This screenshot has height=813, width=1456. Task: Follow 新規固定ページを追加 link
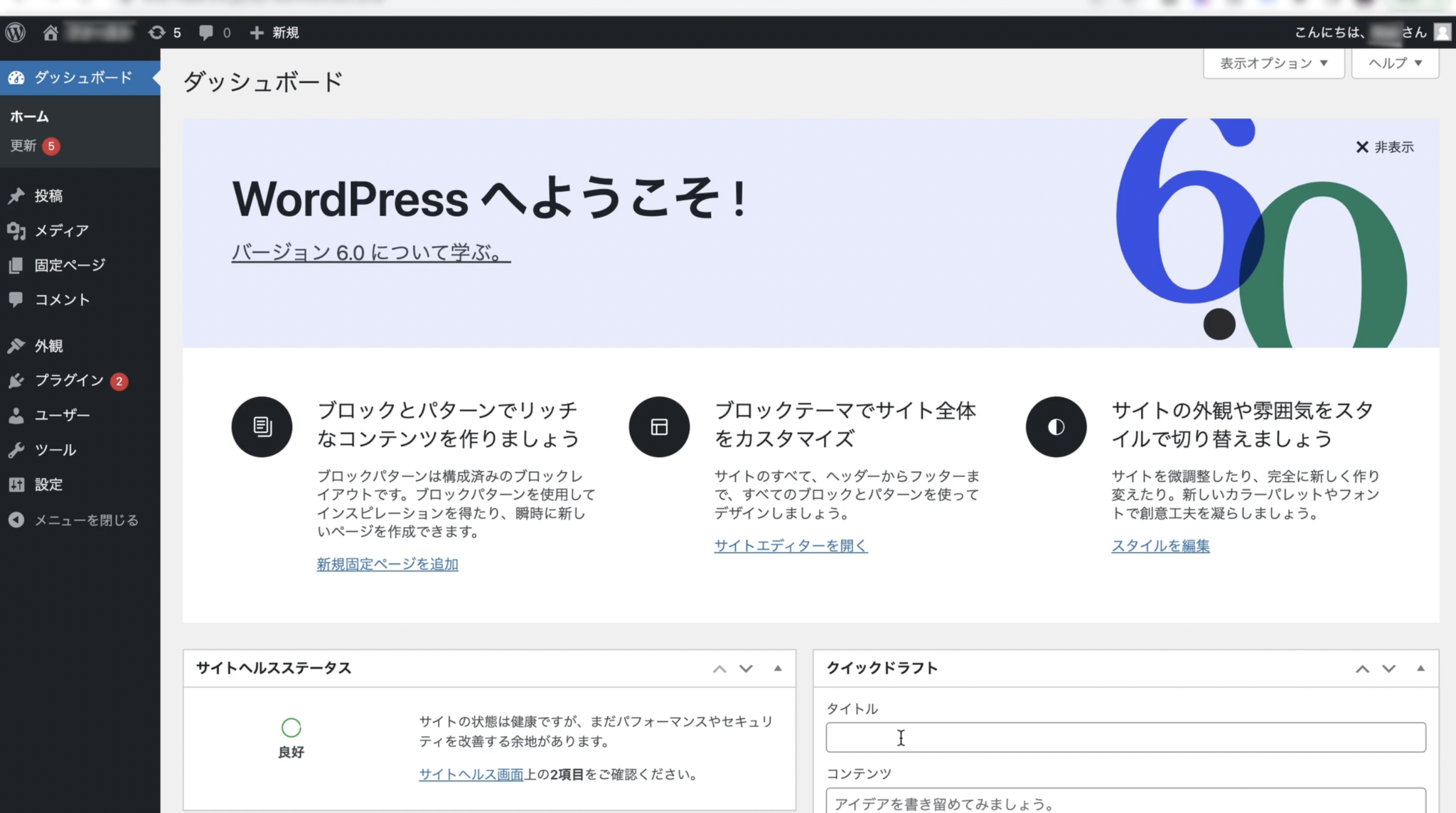pyautogui.click(x=387, y=564)
